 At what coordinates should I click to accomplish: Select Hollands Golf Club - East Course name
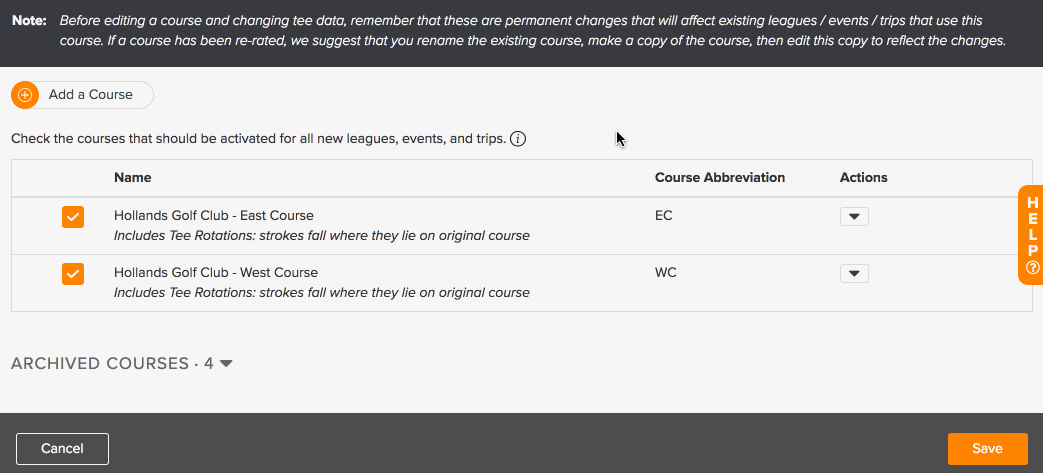214,216
